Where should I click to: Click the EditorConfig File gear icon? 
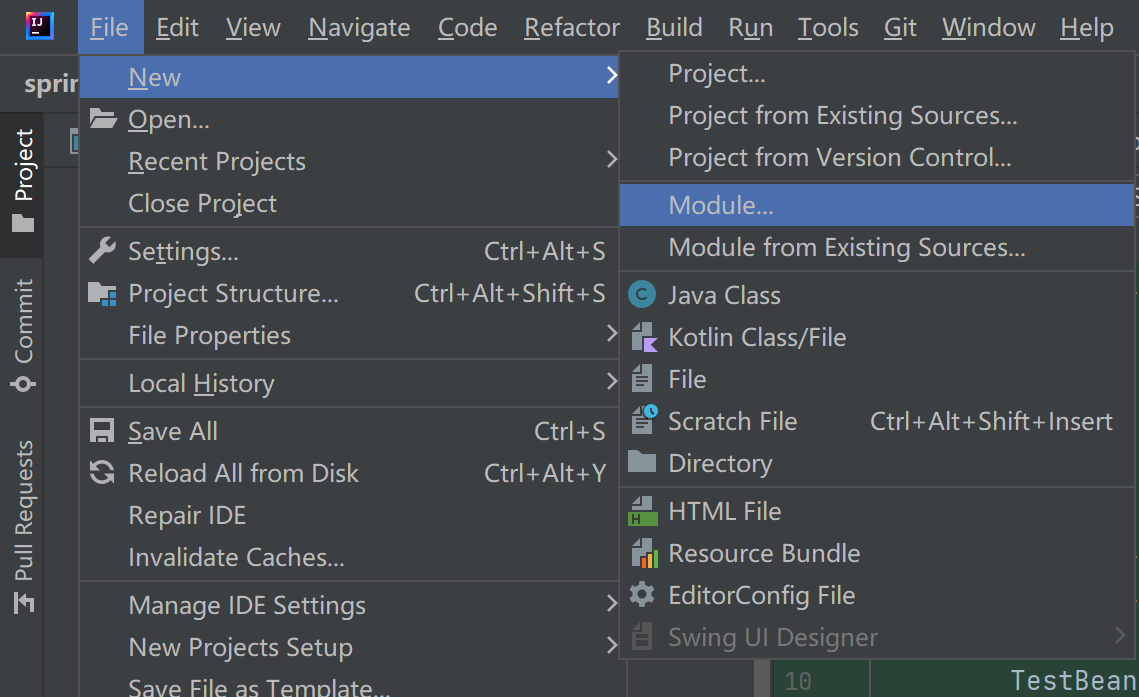pos(642,595)
